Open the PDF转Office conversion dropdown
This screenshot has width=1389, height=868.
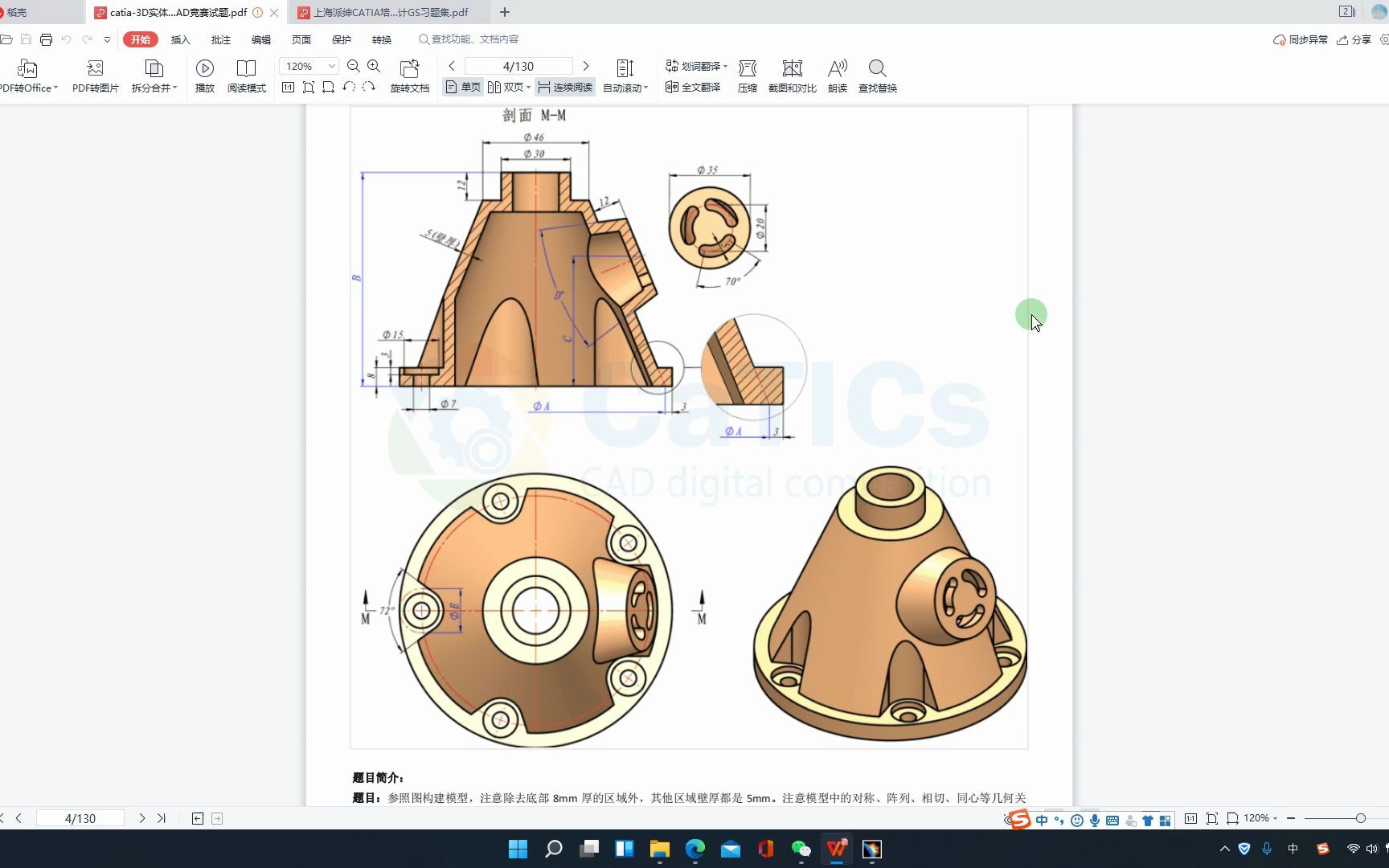click(28, 75)
